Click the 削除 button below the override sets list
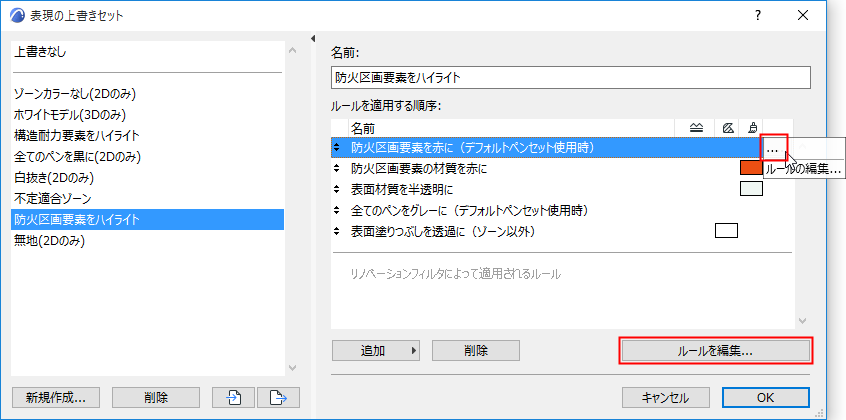This screenshot has height=420, width=846. (156, 398)
